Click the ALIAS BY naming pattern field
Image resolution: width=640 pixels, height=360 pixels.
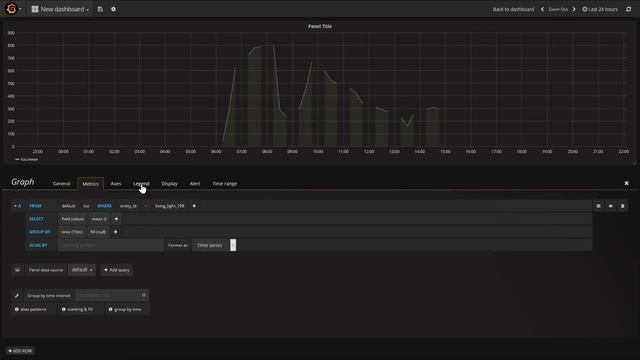coord(111,245)
